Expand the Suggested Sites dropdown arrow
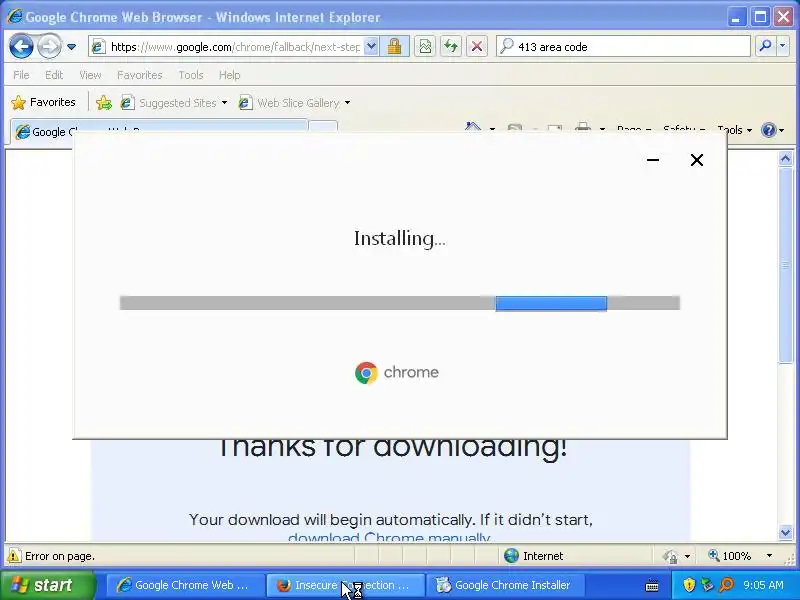Viewport: 800px width, 600px height. (x=224, y=103)
